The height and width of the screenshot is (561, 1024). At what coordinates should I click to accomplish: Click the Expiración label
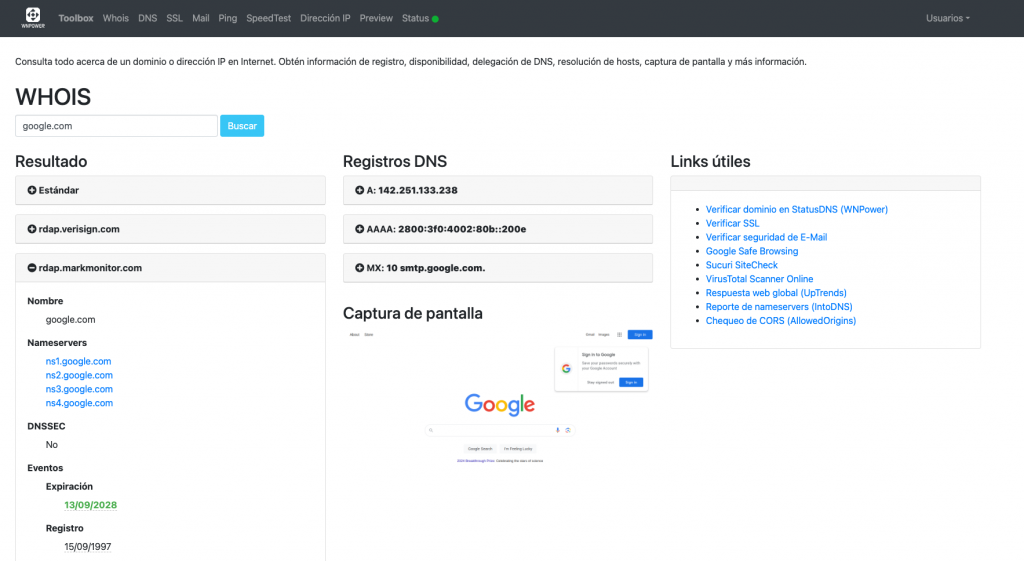pos(69,487)
